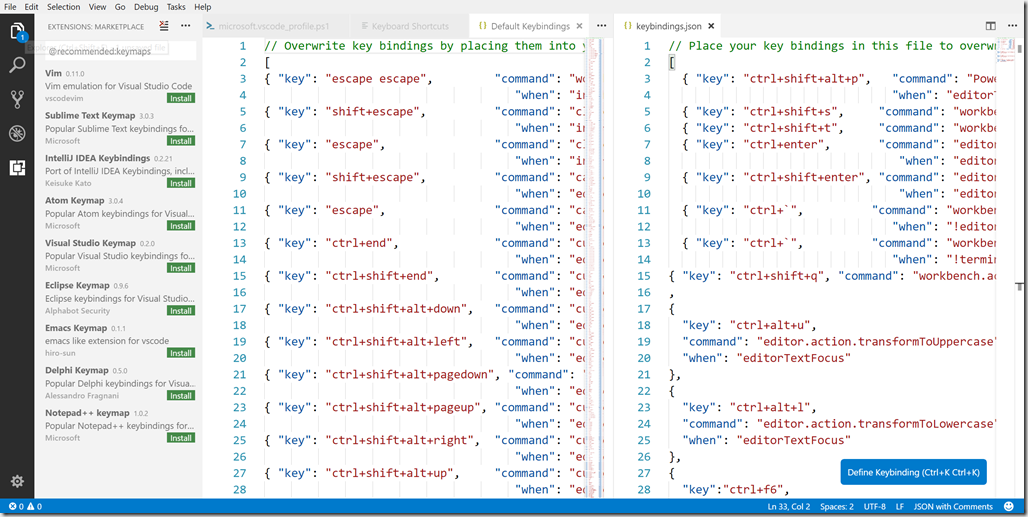1028x517 pixels.
Task: Click "ctrl+shift+enter" key string
Action: point(805,177)
